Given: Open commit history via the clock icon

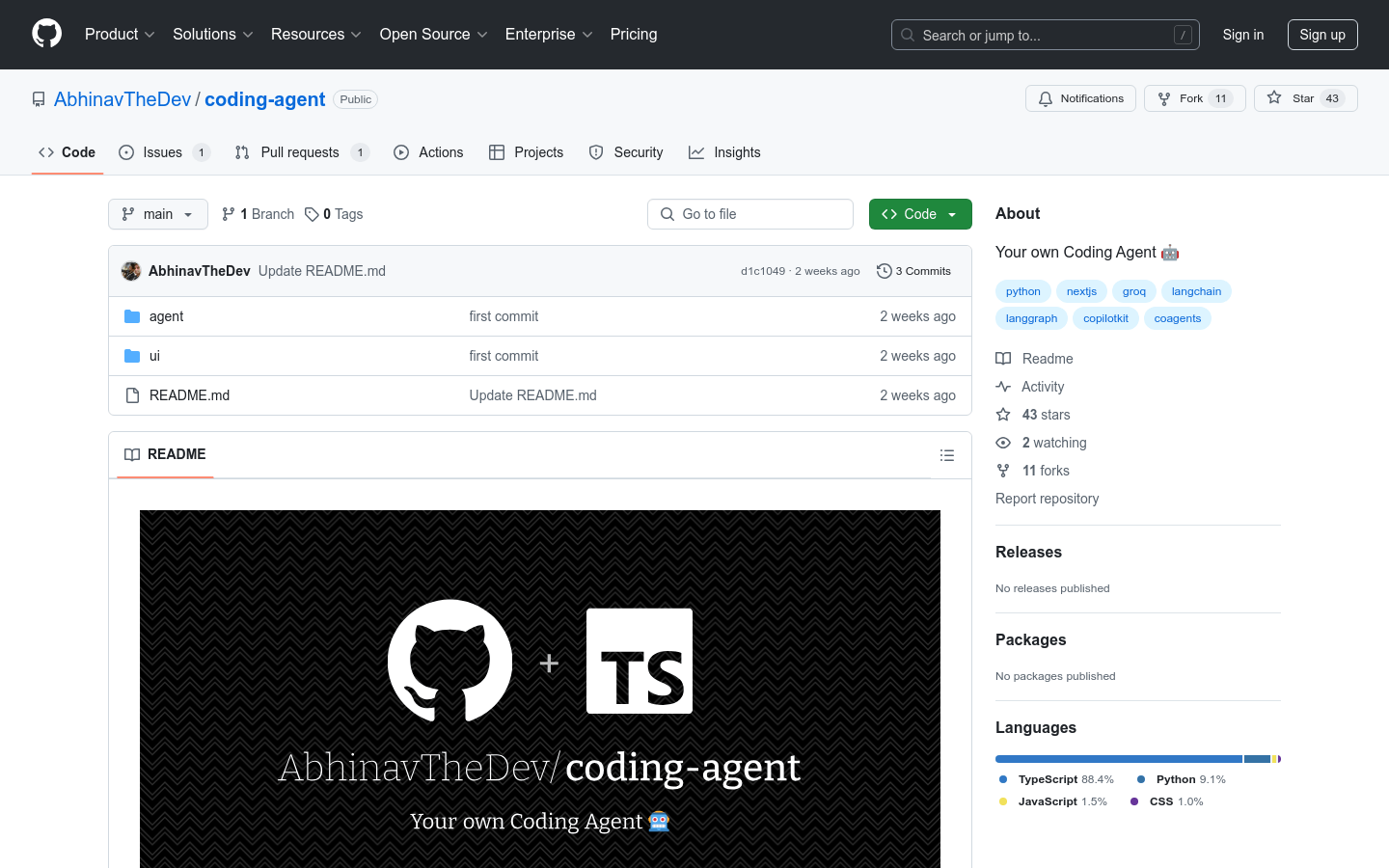Looking at the screenshot, I should 884,271.
